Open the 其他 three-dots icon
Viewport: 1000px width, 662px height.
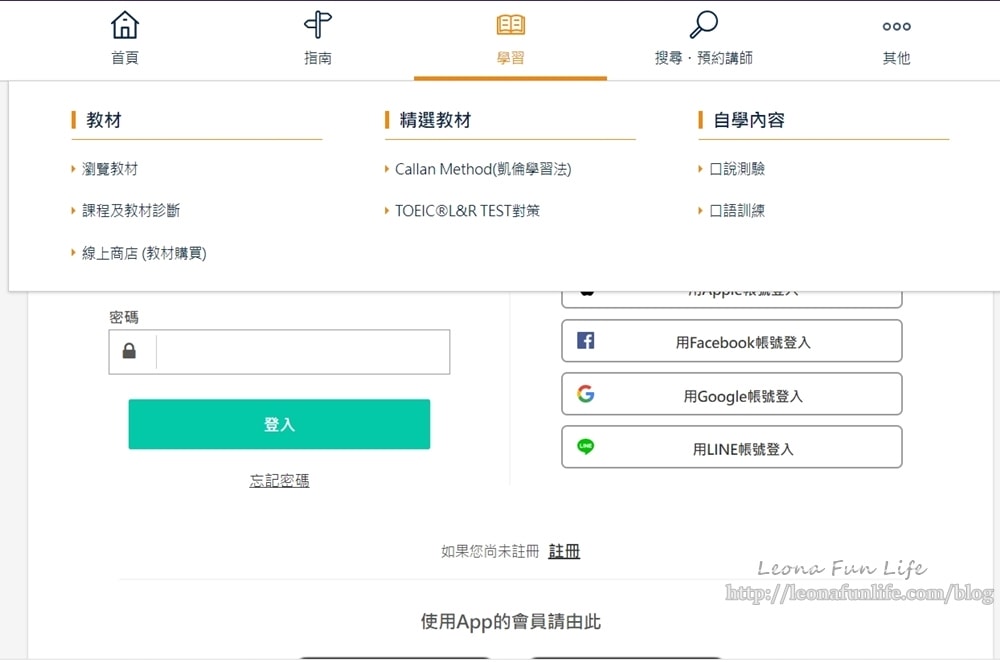point(896,26)
